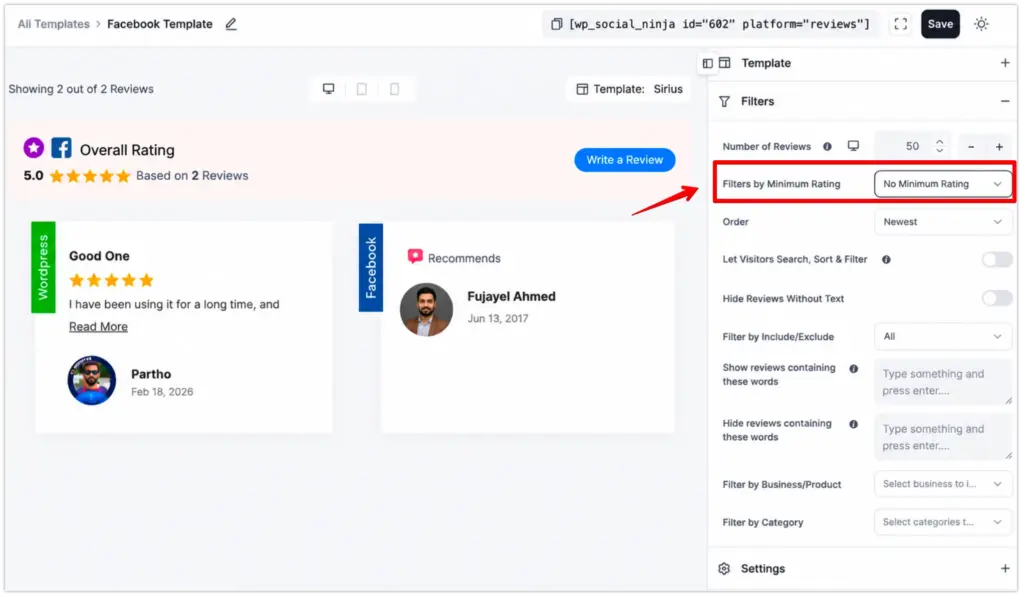Click the Good One review title
Screen dimensions: 1024x596
pos(99,257)
